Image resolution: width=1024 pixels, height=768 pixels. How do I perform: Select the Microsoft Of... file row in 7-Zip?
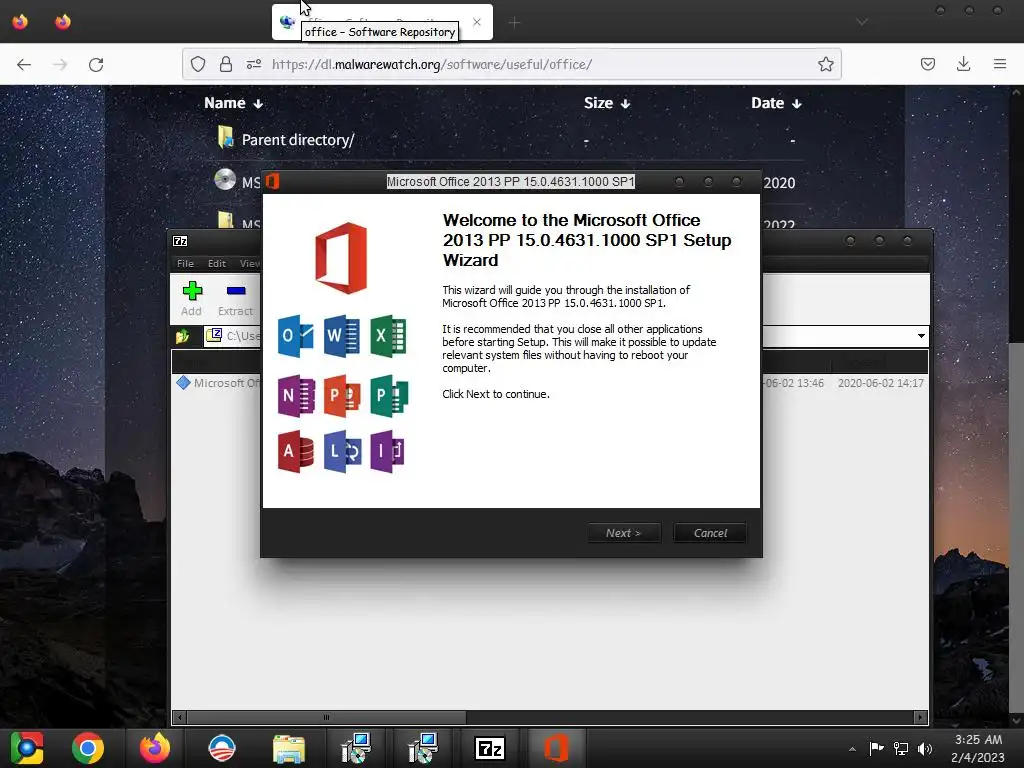coord(549,383)
